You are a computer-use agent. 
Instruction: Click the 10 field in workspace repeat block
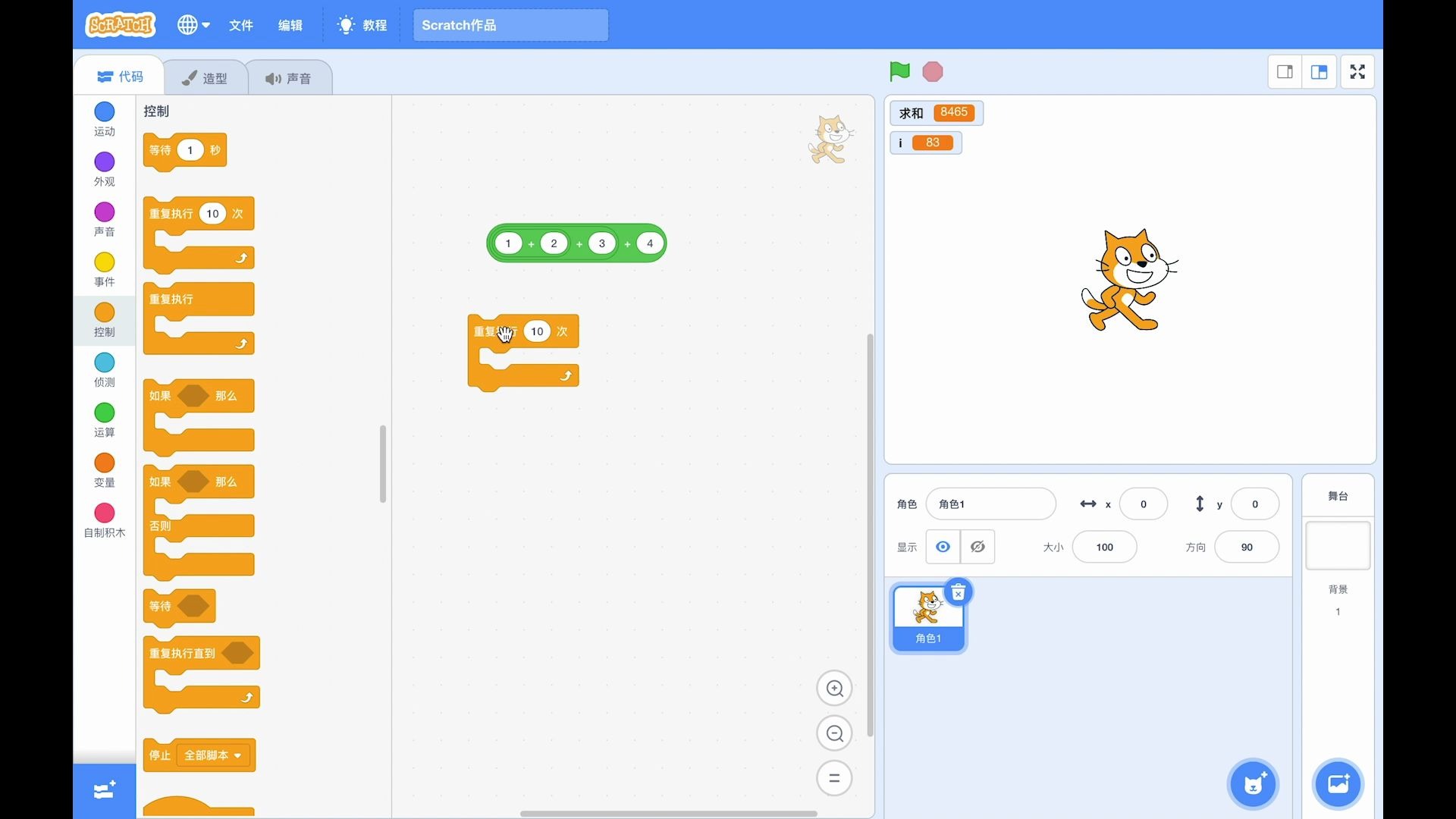click(x=537, y=331)
